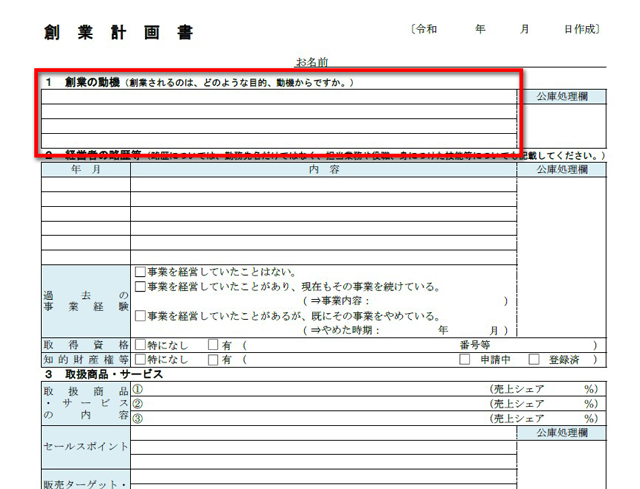Viewport: 640px width, 489px height.
Task: Tick the '有' checkbox for 知的財産権等
Action: pyautogui.click(x=212, y=359)
